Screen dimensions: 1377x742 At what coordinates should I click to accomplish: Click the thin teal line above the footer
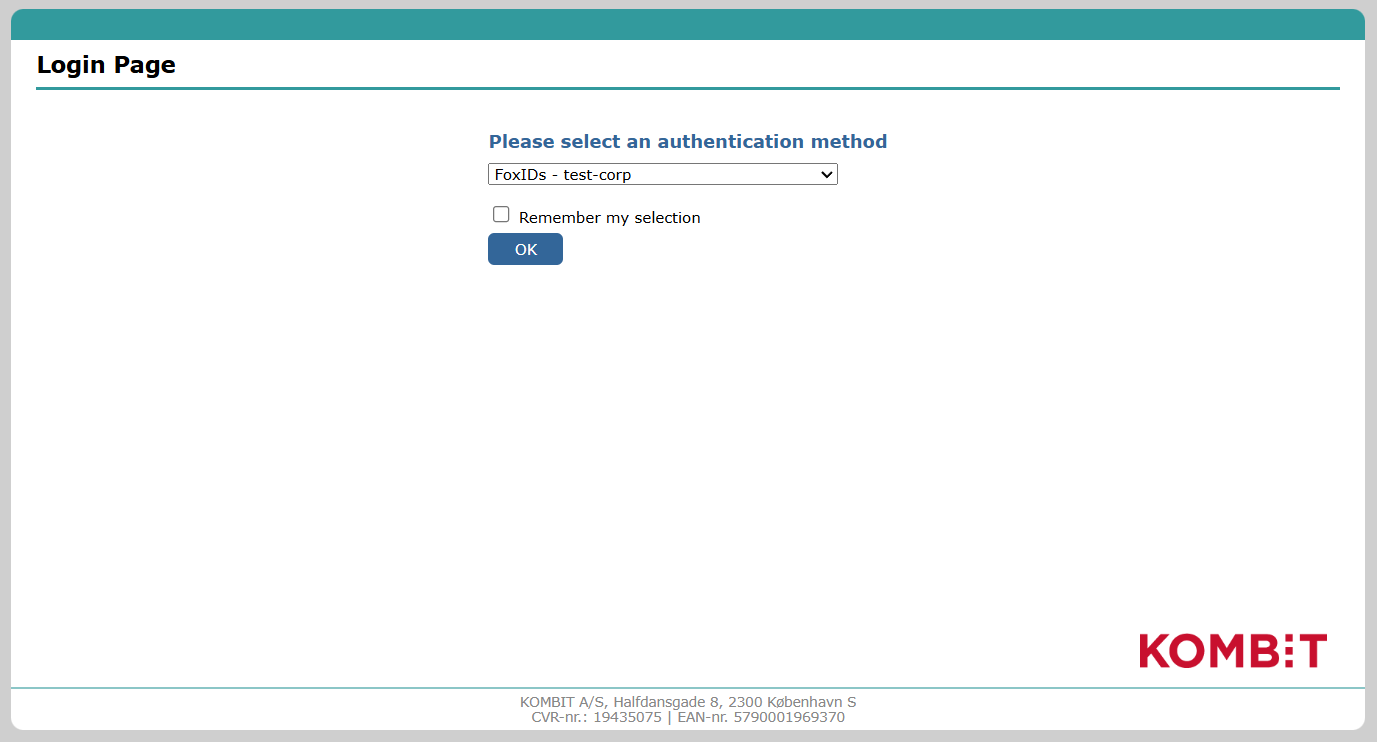tap(688, 688)
